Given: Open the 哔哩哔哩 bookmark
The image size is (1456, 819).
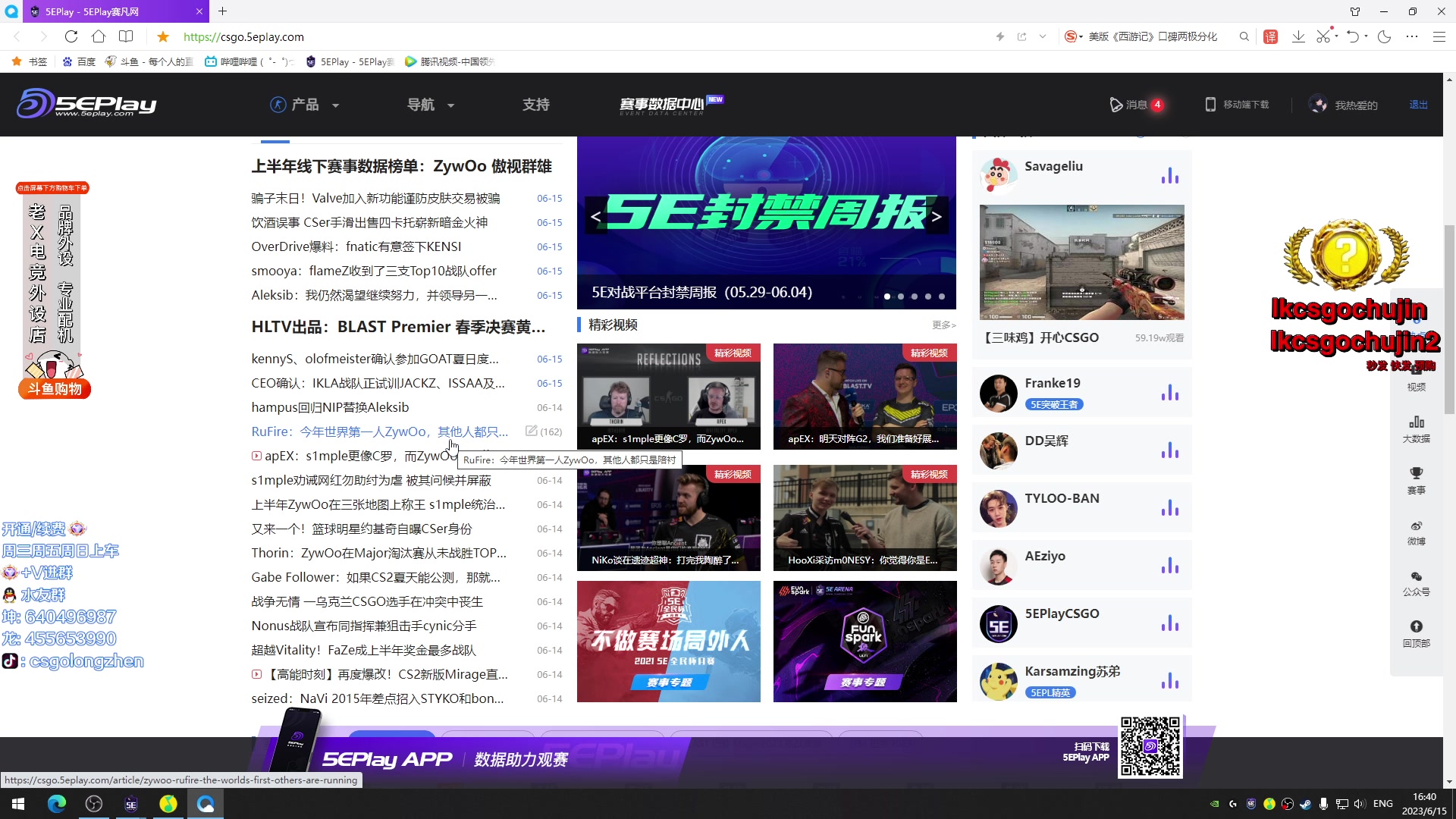Looking at the screenshot, I should coord(249,61).
